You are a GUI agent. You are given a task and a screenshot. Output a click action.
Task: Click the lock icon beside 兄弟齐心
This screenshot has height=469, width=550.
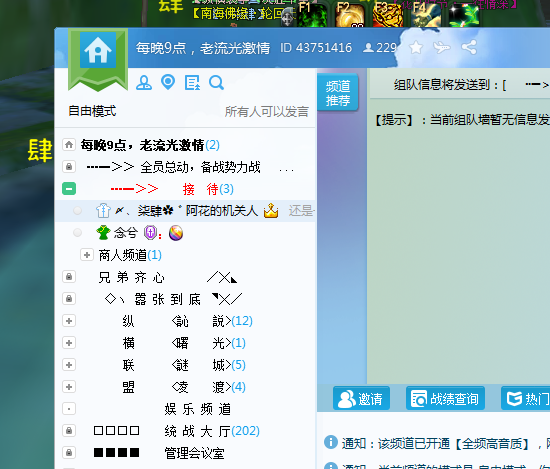[69, 277]
